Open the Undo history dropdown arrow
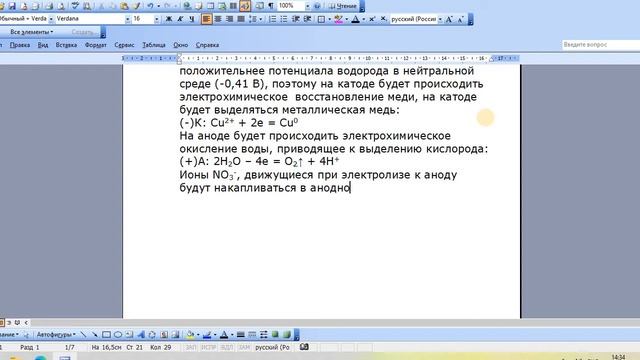Screen dimensions: 640x360 point(158,6)
